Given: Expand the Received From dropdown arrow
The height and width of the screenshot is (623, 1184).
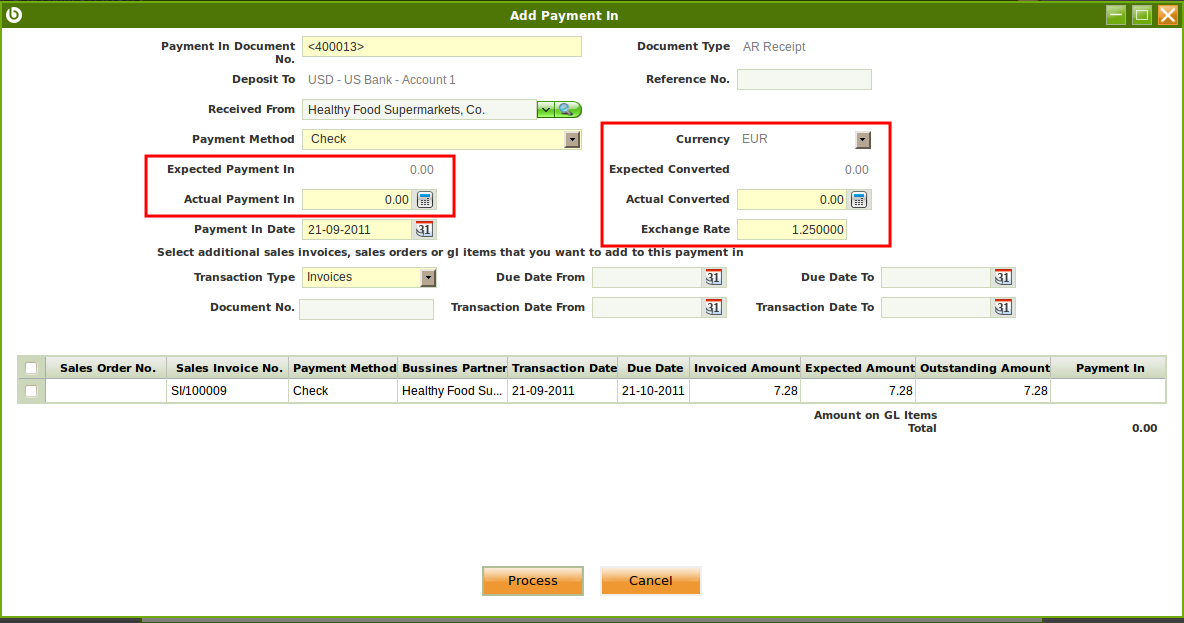Looking at the screenshot, I should point(546,110).
